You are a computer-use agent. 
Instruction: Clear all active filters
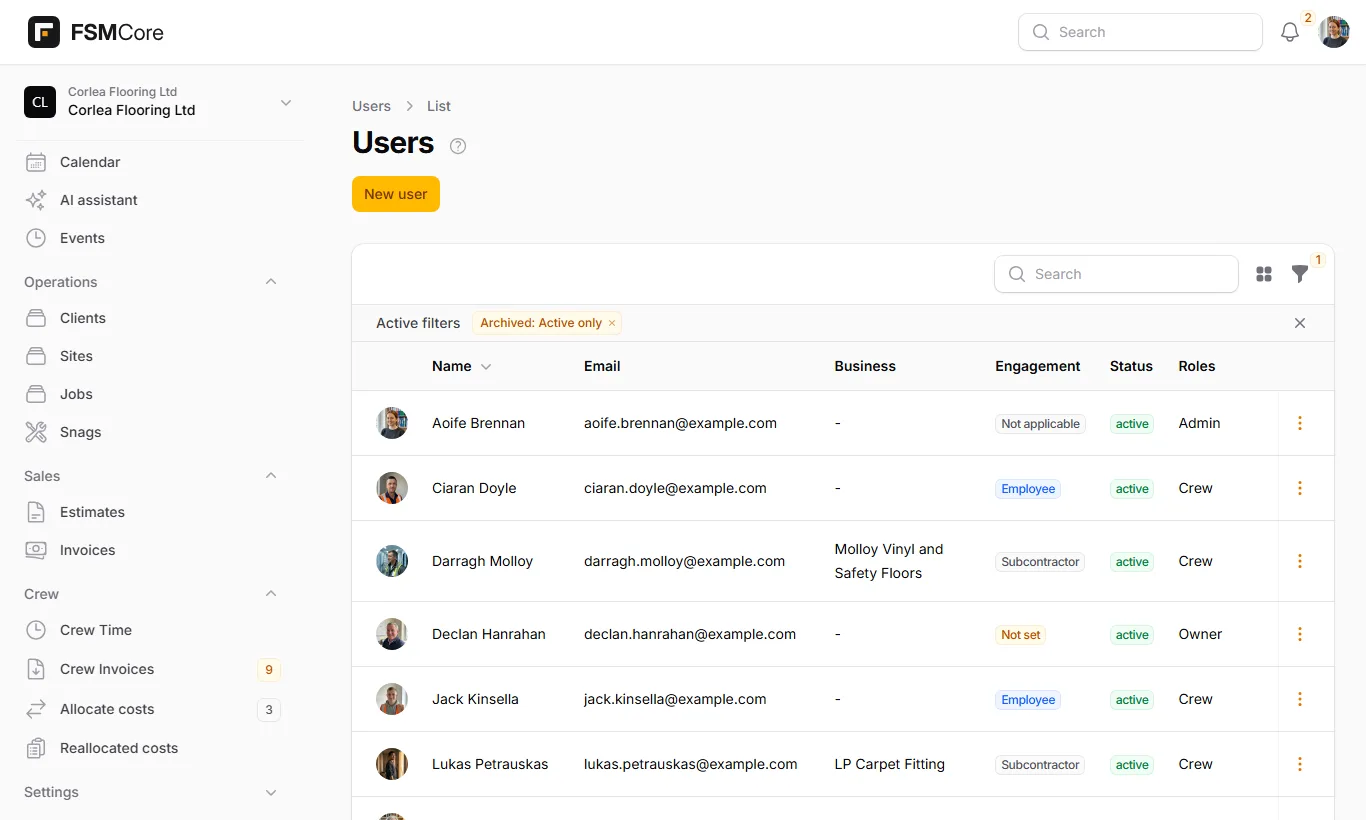(x=1300, y=323)
